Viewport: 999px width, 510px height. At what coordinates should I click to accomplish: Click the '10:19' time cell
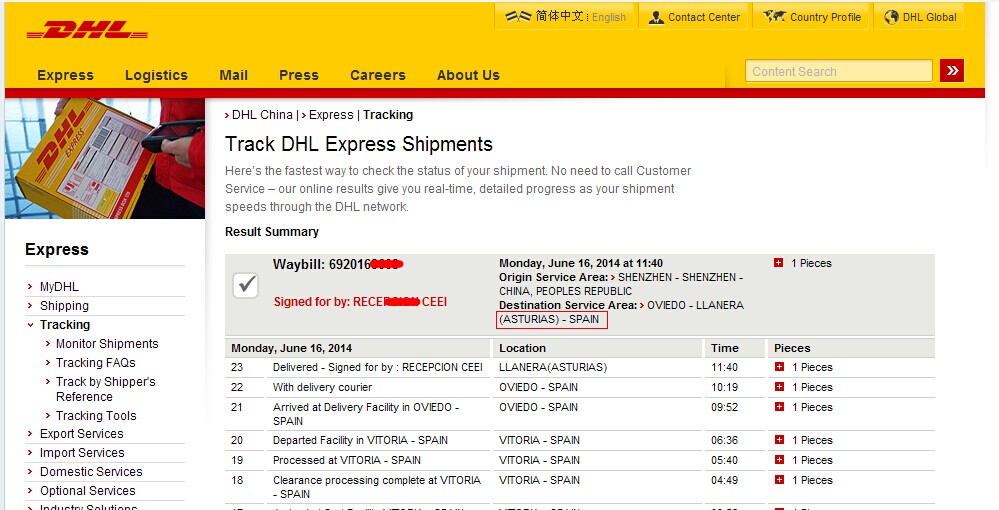[x=724, y=387]
